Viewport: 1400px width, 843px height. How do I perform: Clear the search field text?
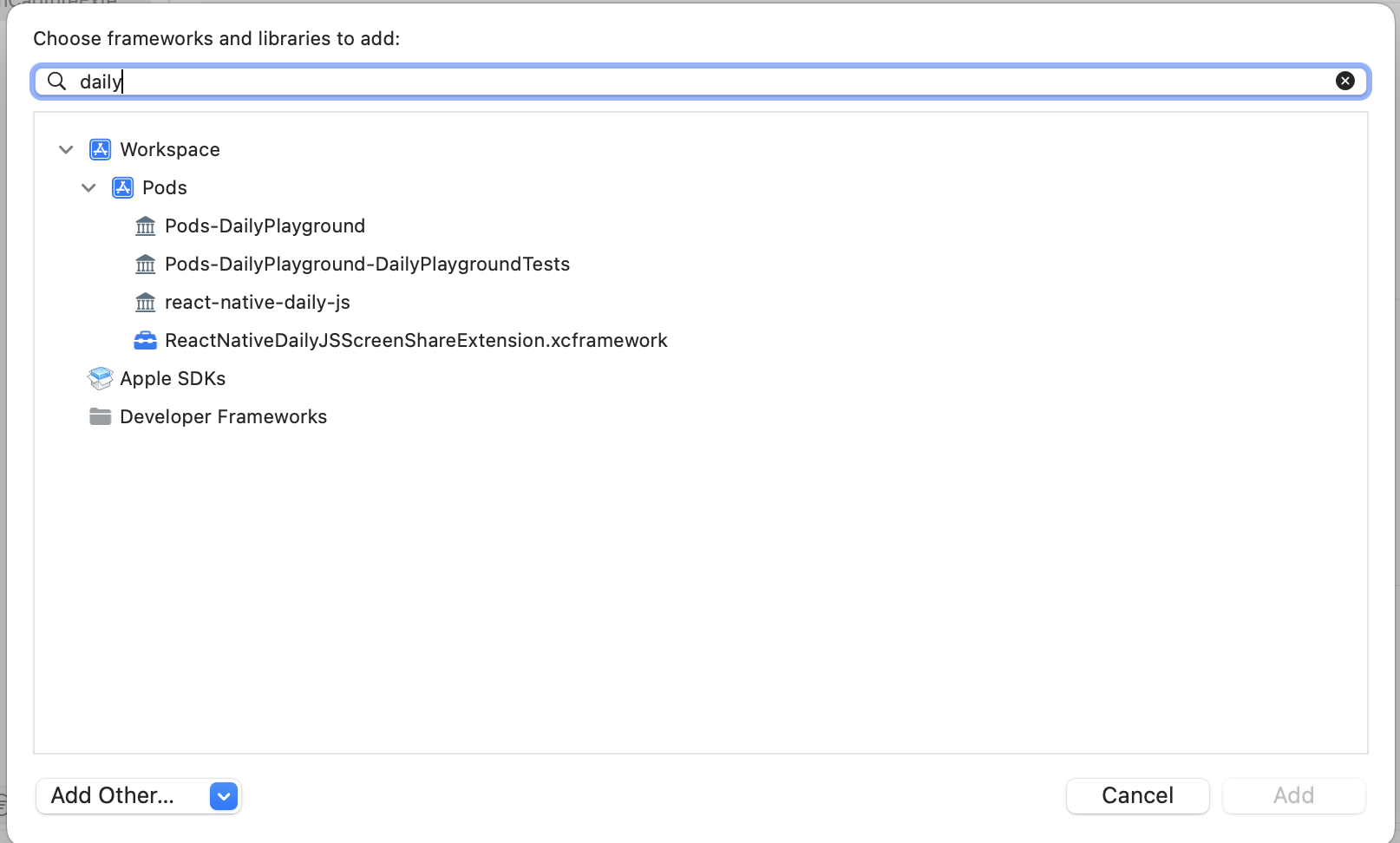coord(1344,81)
